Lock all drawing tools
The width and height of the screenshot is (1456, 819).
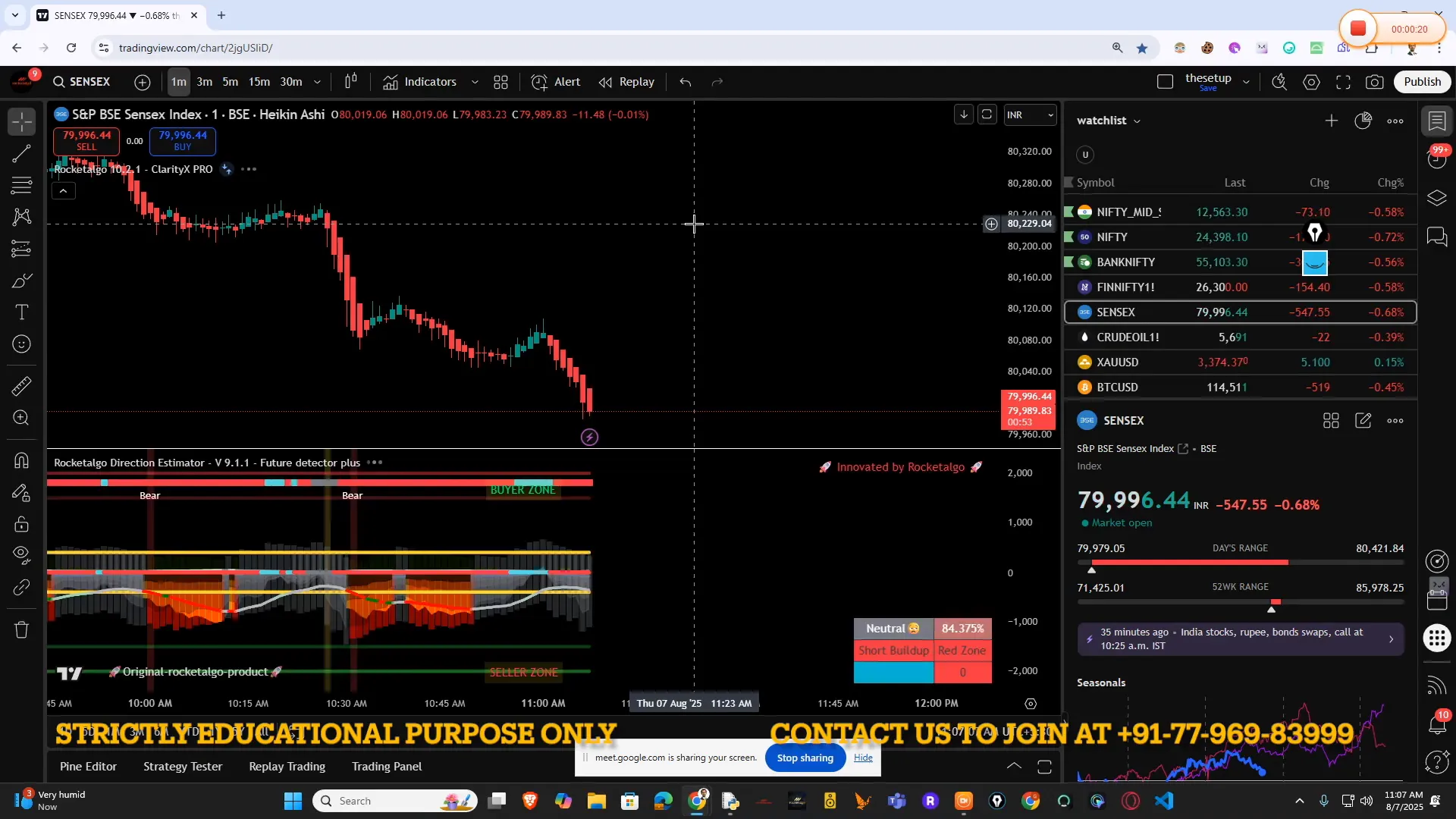click(22, 525)
